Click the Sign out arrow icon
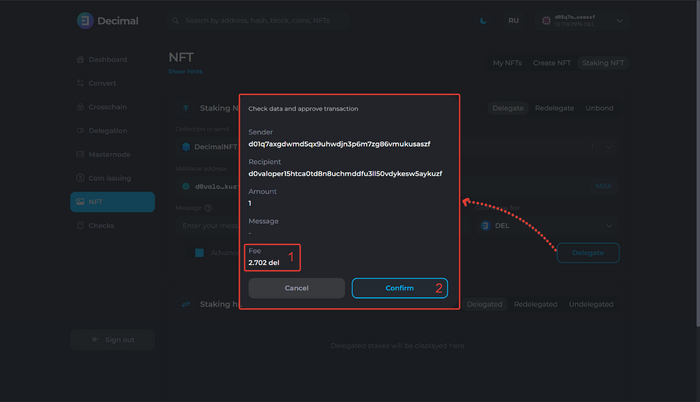Viewport: 700px width, 402px height. [95, 339]
